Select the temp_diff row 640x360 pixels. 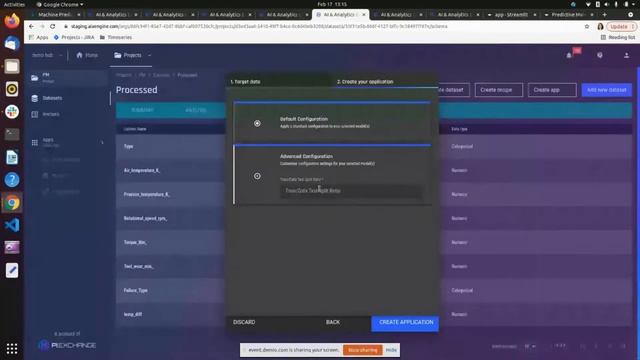(x=374, y=314)
